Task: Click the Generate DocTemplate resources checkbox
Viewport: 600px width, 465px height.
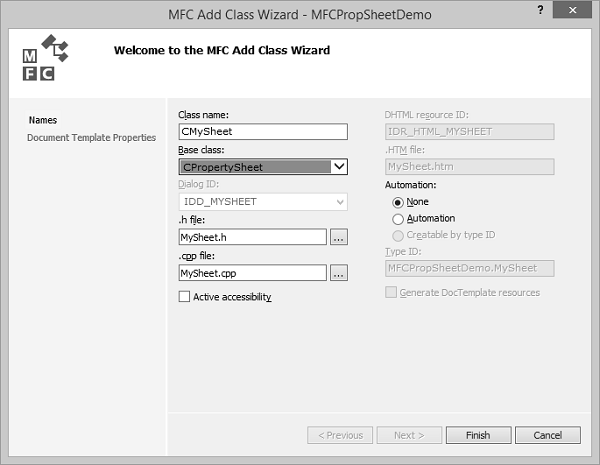Action: pyautogui.click(x=391, y=293)
